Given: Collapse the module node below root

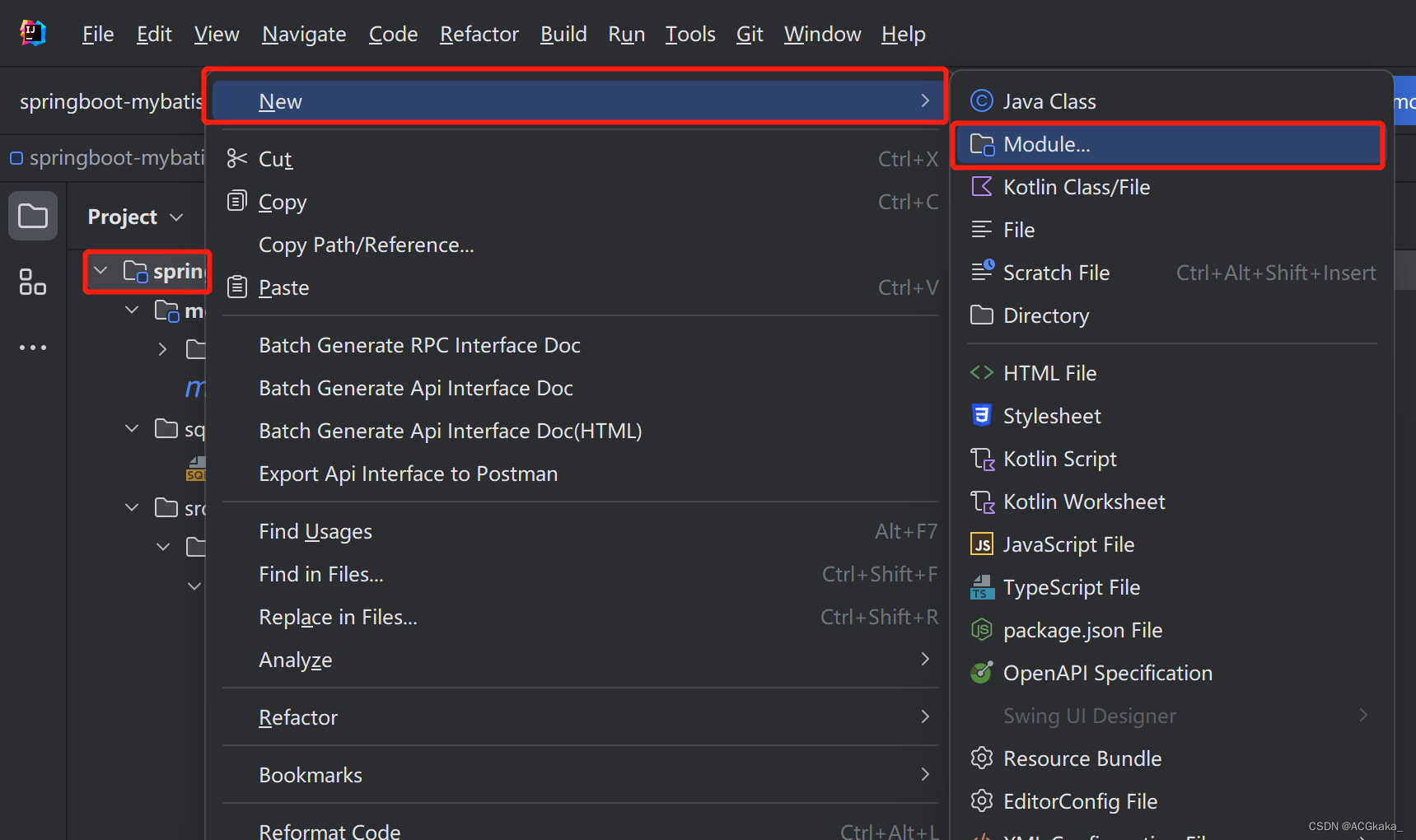Looking at the screenshot, I should pos(132,310).
